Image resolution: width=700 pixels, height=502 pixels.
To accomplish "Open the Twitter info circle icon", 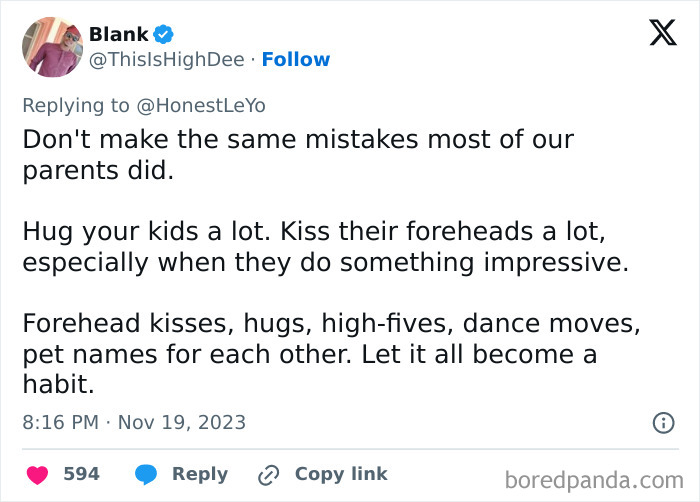I will point(663,423).
